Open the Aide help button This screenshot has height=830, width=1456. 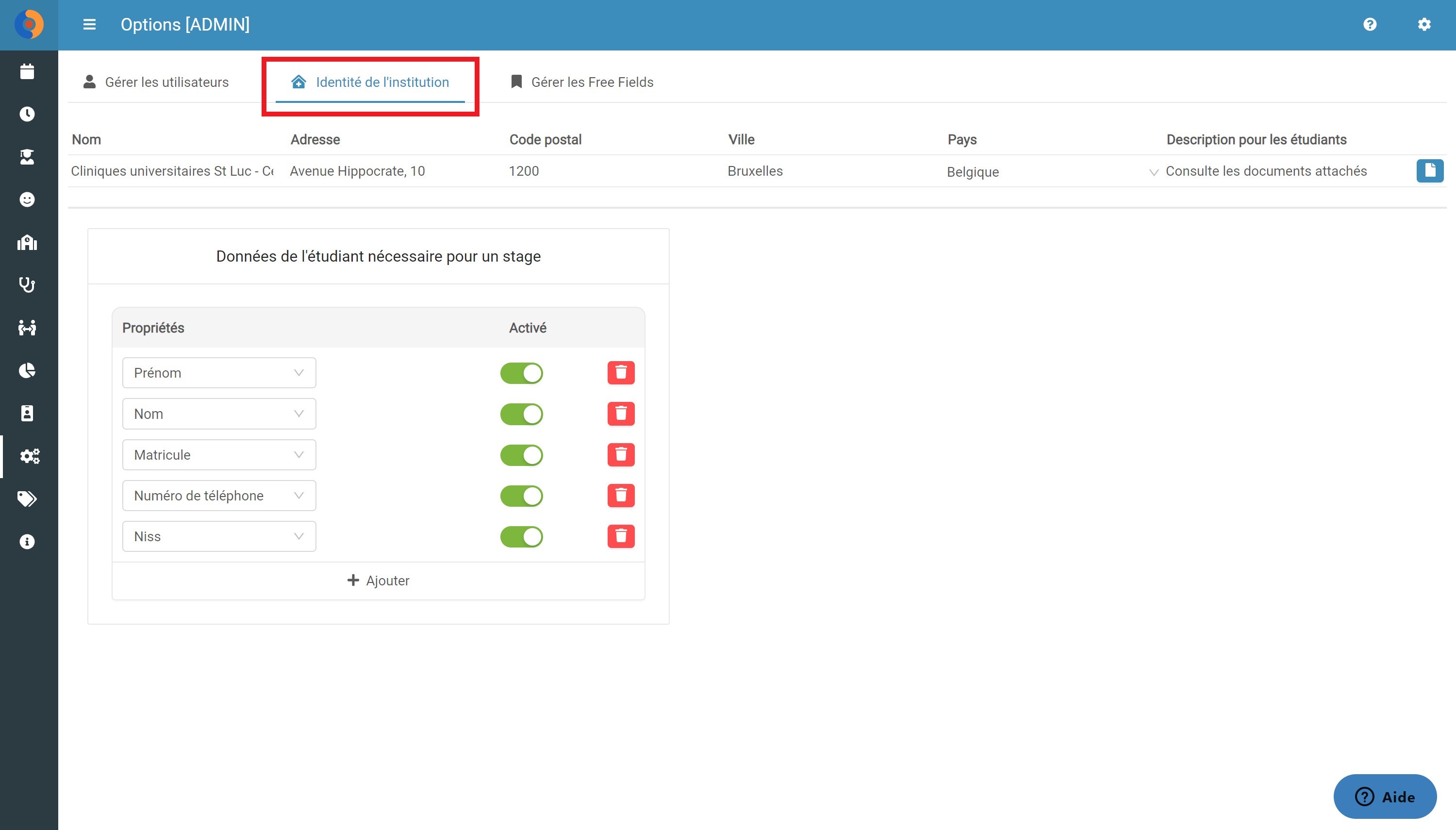[x=1384, y=797]
